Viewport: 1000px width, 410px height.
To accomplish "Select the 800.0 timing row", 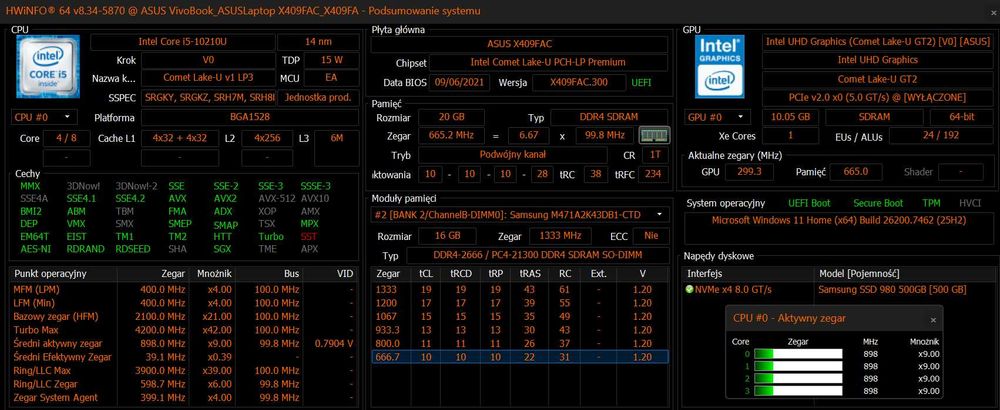I will coord(520,343).
